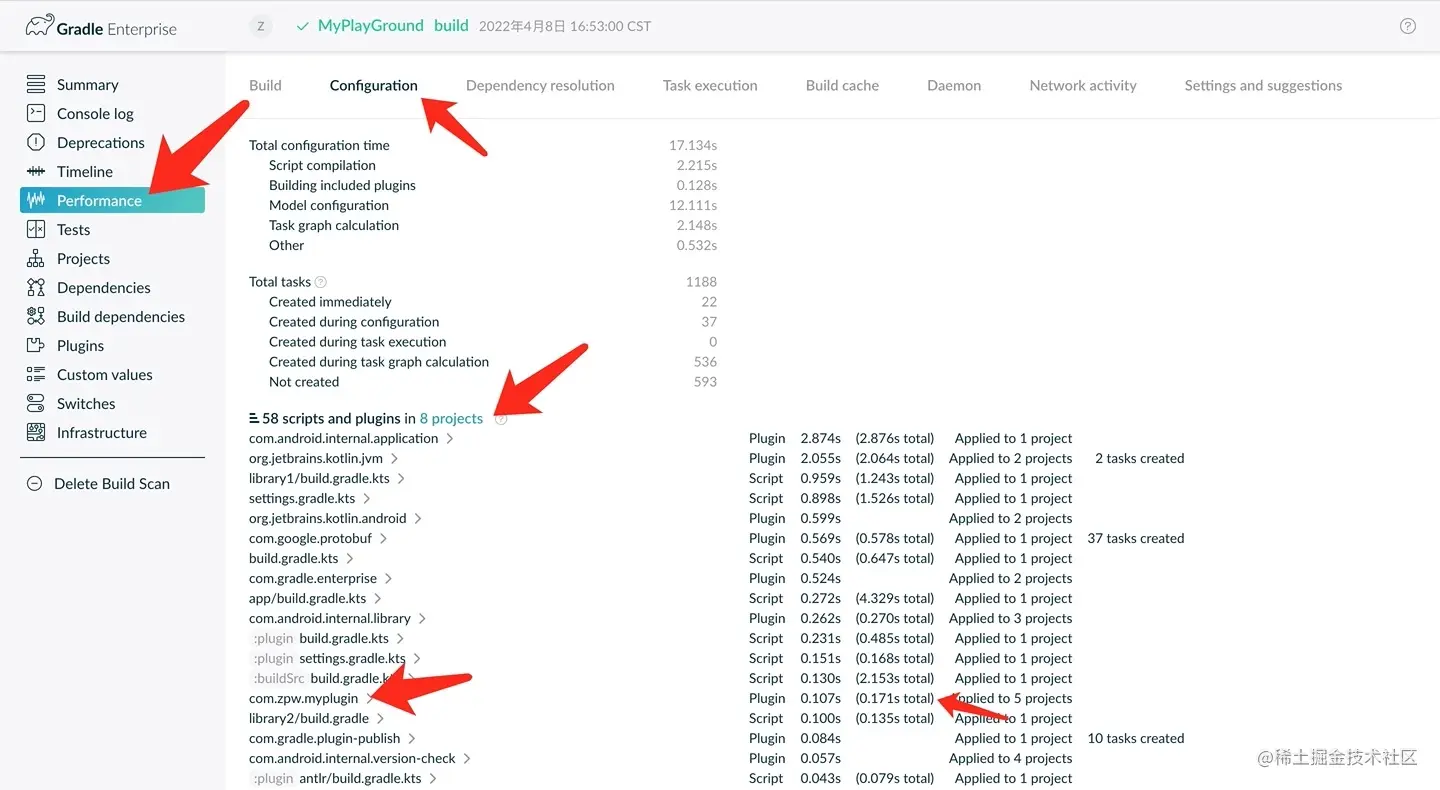Click the Delete Build Scan minus icon
This screenshot has height=790, width=1440.
35,483
